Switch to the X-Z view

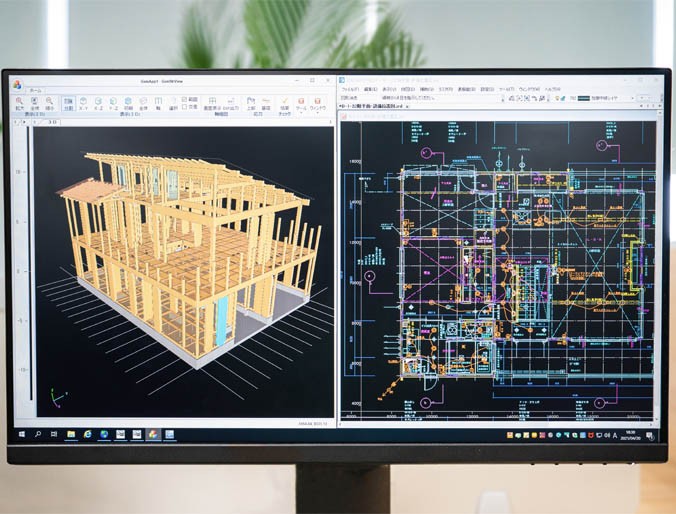pos(98,103)
